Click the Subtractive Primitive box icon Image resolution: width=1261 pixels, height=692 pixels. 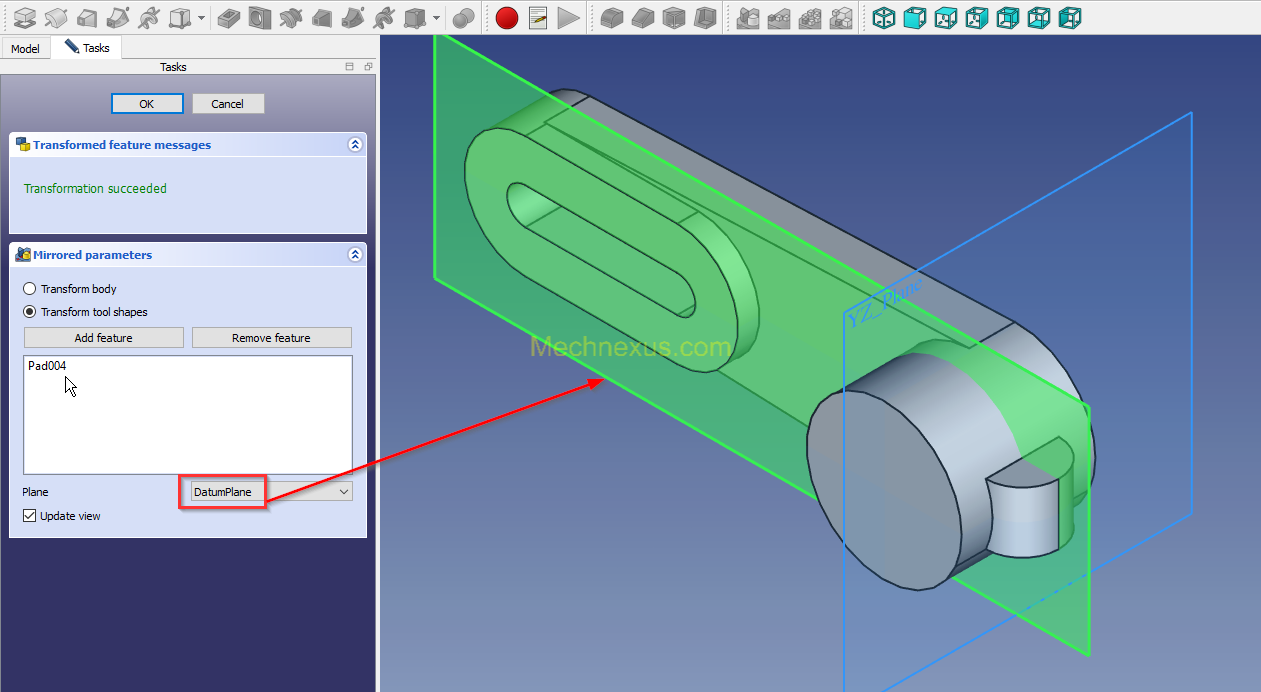pos(414,17)
